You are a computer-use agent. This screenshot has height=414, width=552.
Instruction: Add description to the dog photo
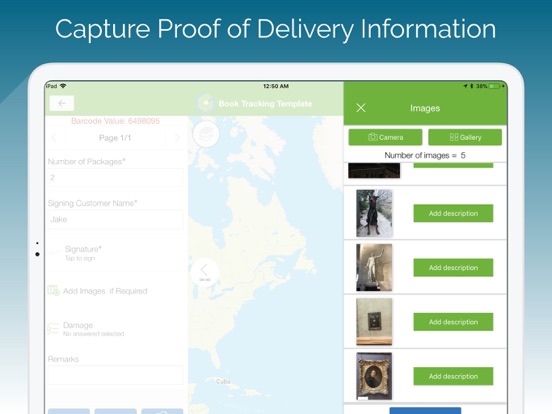453,213
